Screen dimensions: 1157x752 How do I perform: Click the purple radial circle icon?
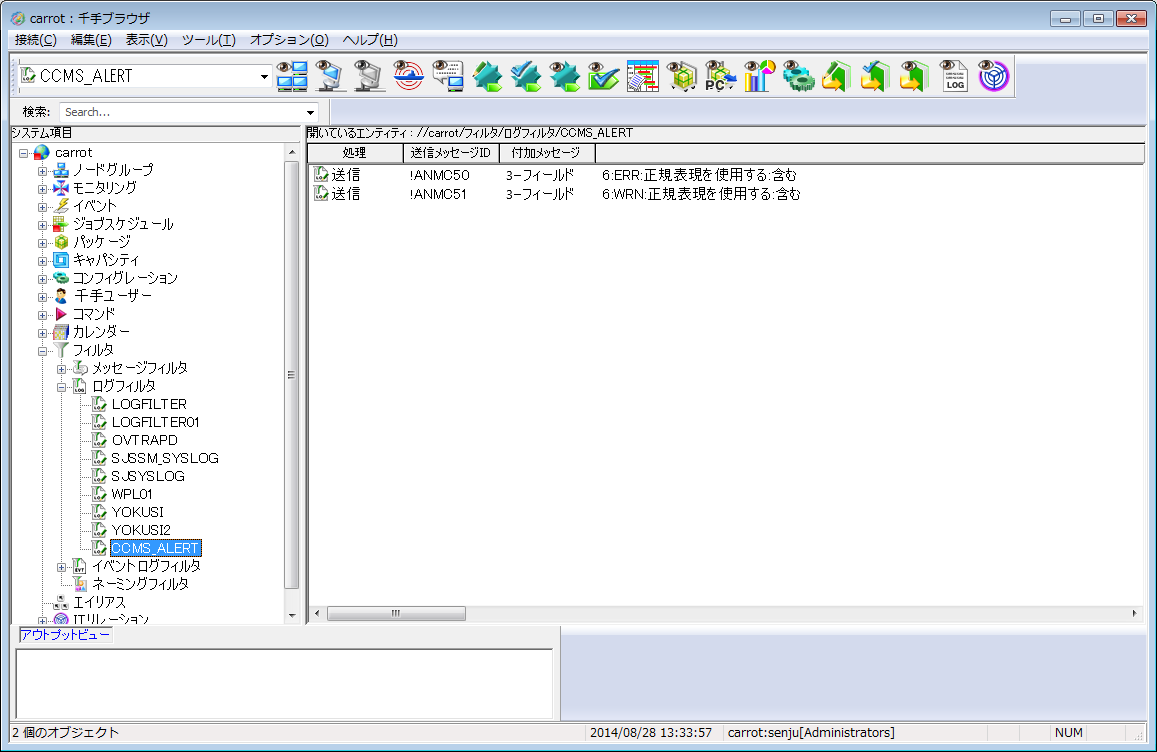(x=993, y=76)
